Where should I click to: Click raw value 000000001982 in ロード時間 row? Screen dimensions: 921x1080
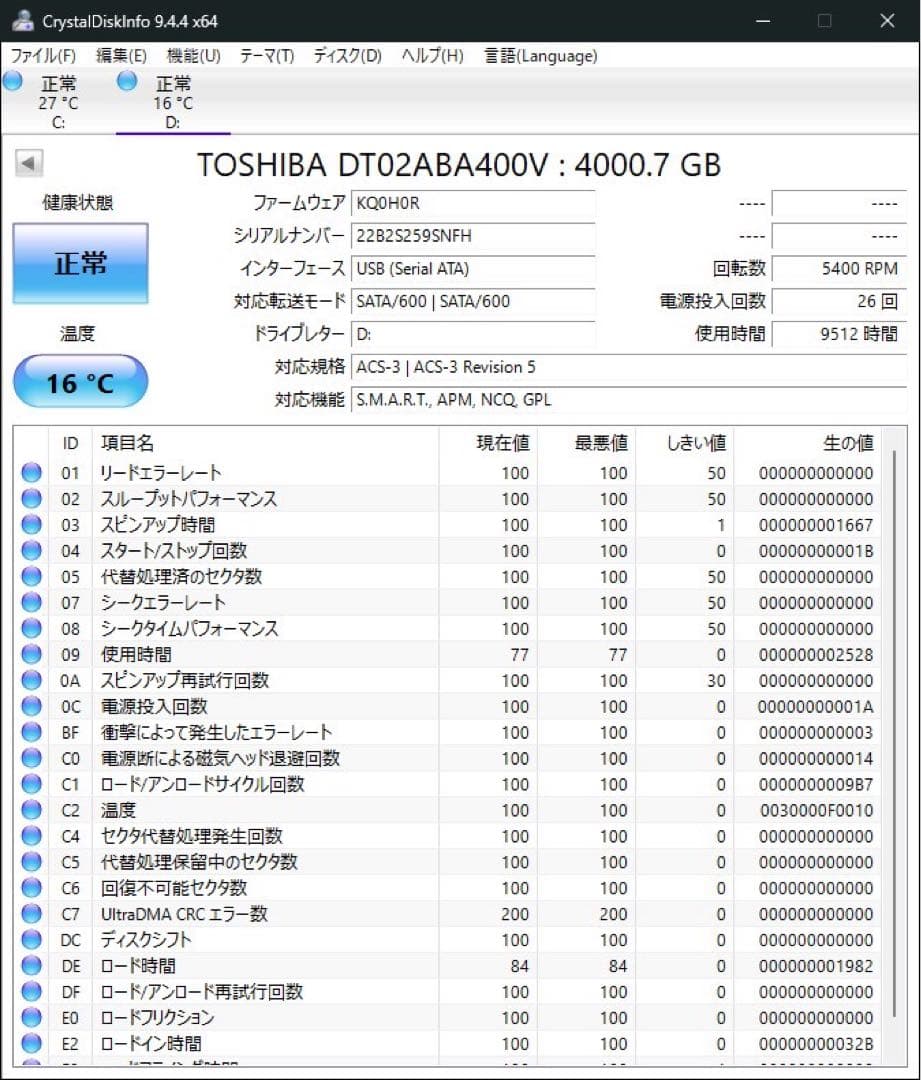(x=816, y=966)
